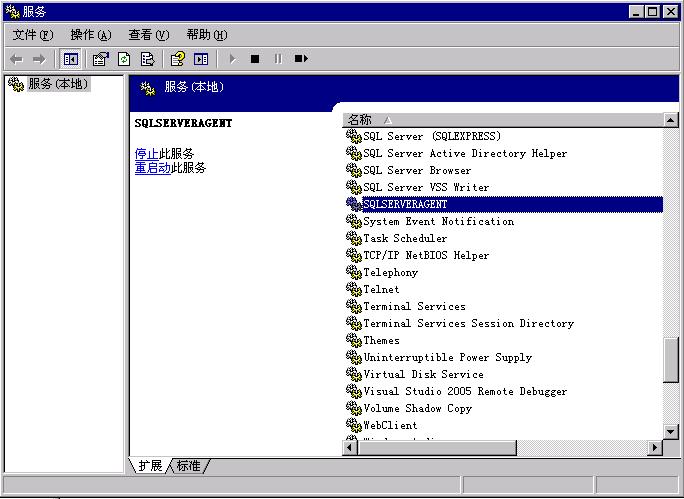684x499 pixels.
Task: Select System Event Notification service
Action: [x=438, y=222]
